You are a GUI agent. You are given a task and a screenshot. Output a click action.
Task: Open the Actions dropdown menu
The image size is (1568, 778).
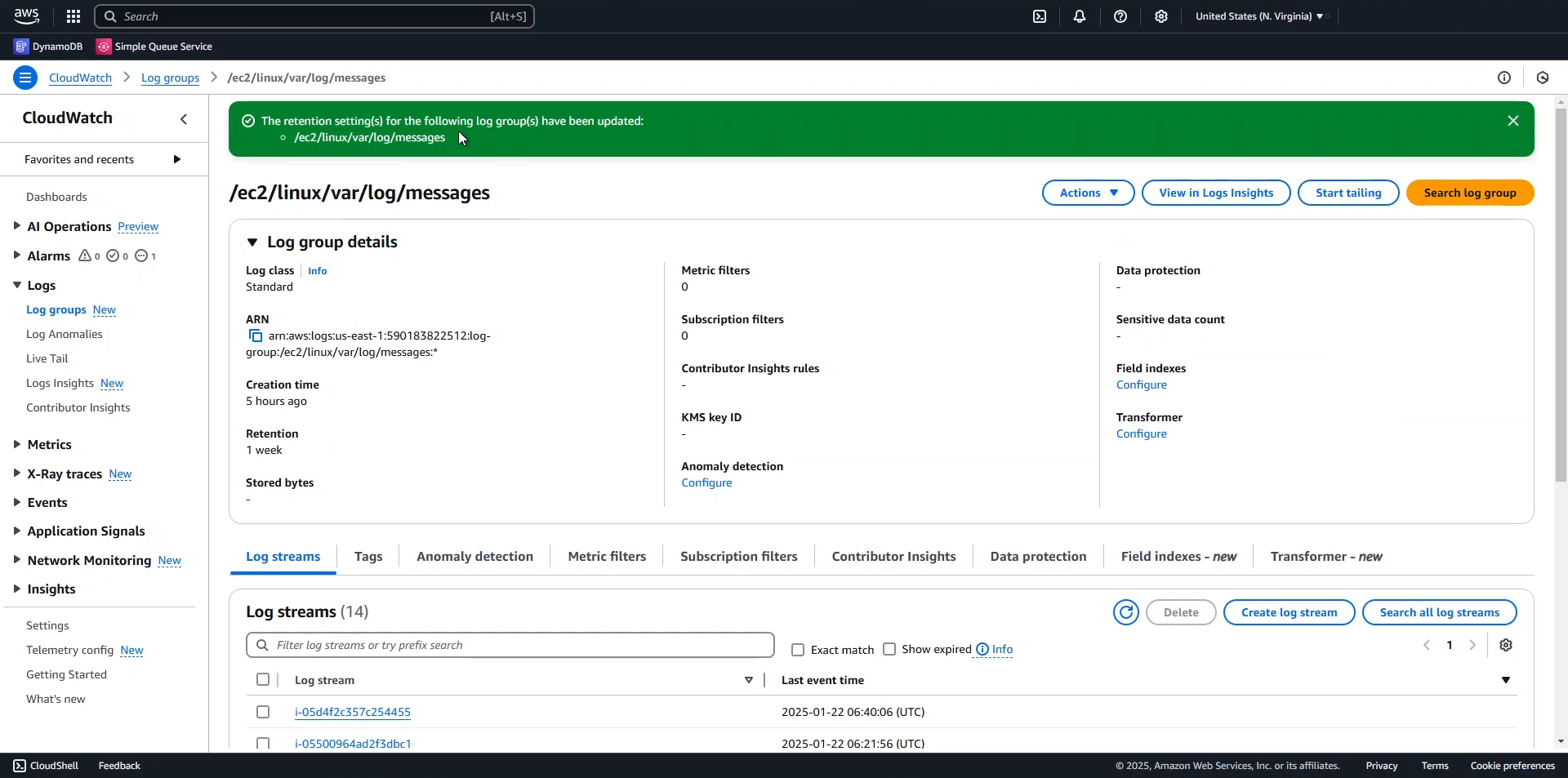1088,193
